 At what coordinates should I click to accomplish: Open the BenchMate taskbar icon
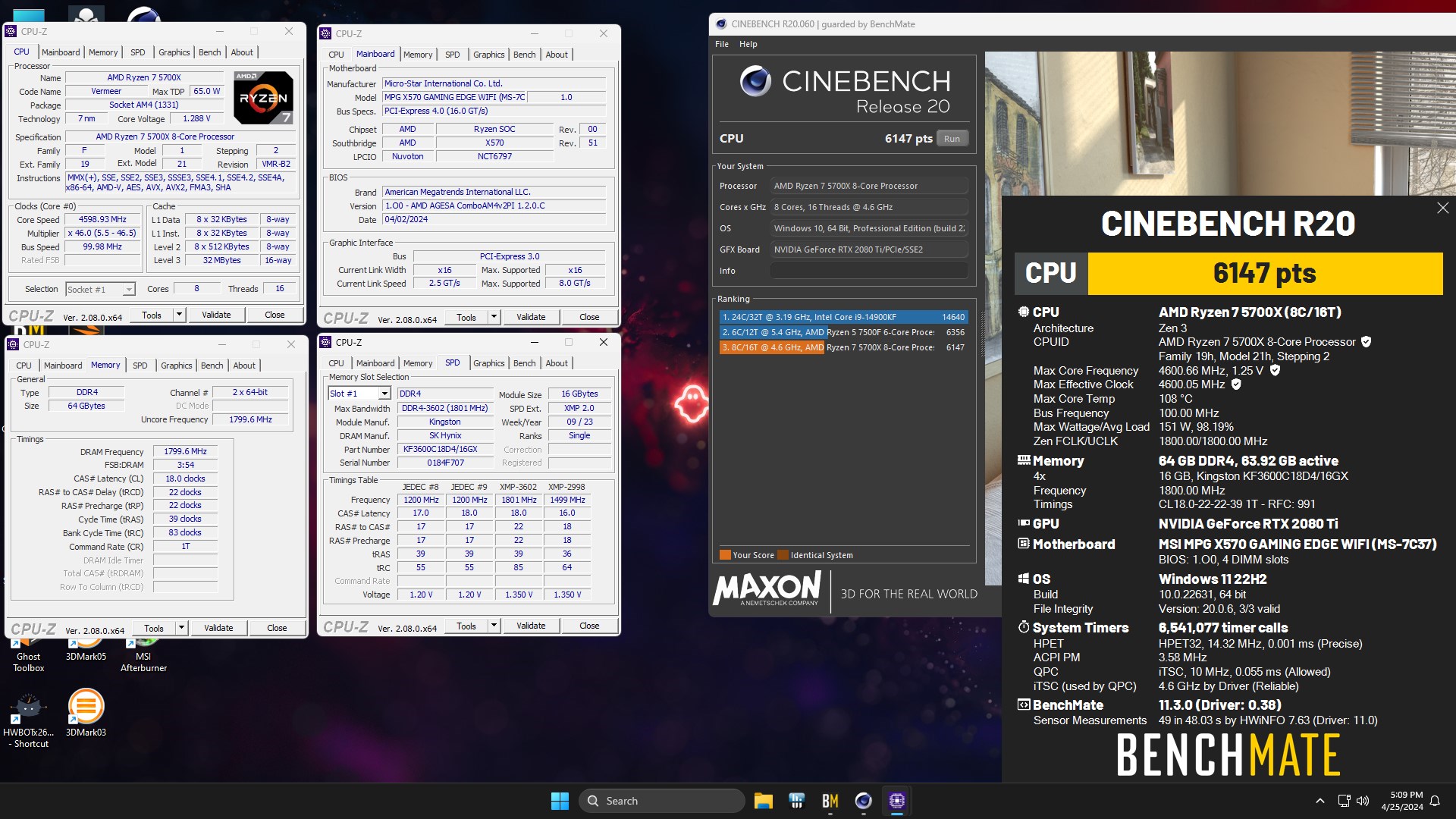click(x=830, y=801)
